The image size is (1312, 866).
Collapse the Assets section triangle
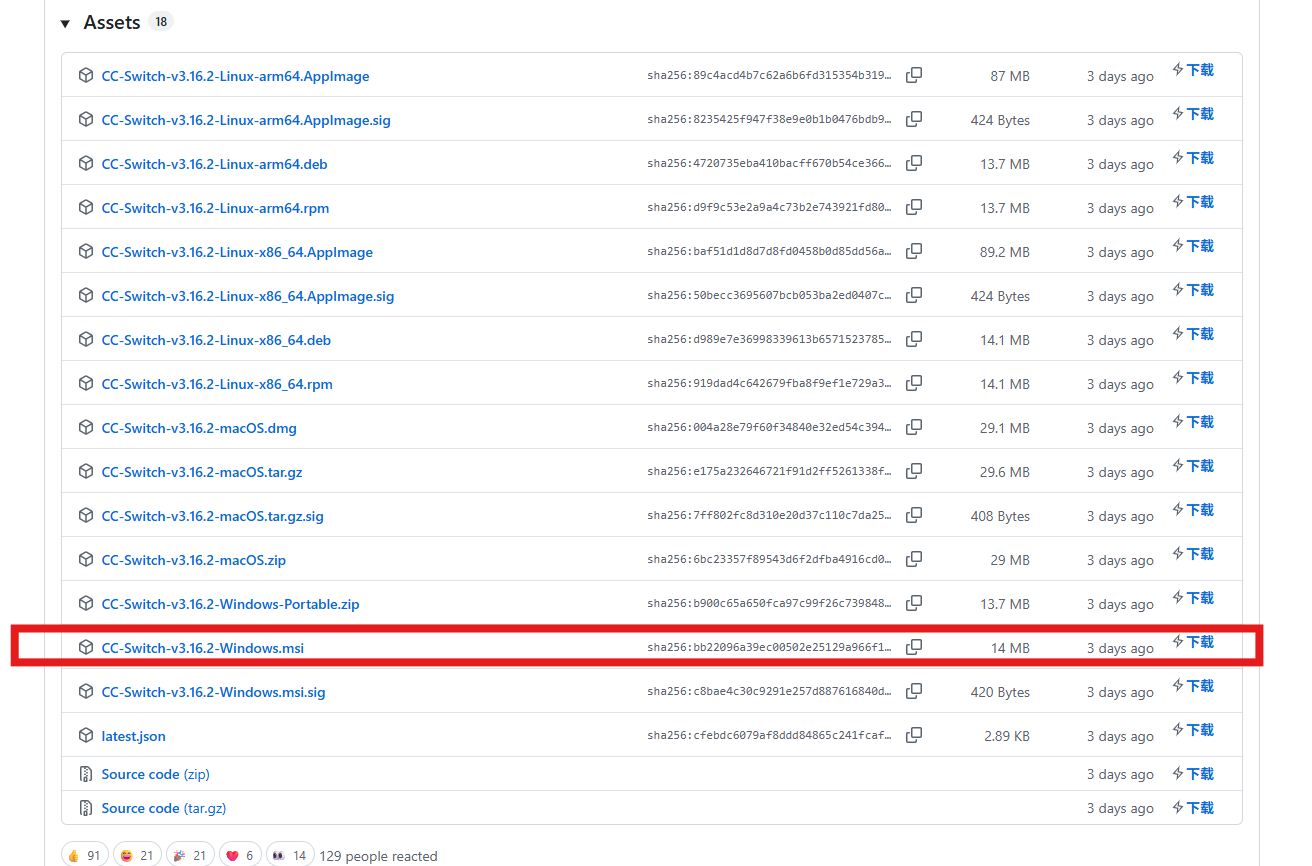(x=65, y=23)
